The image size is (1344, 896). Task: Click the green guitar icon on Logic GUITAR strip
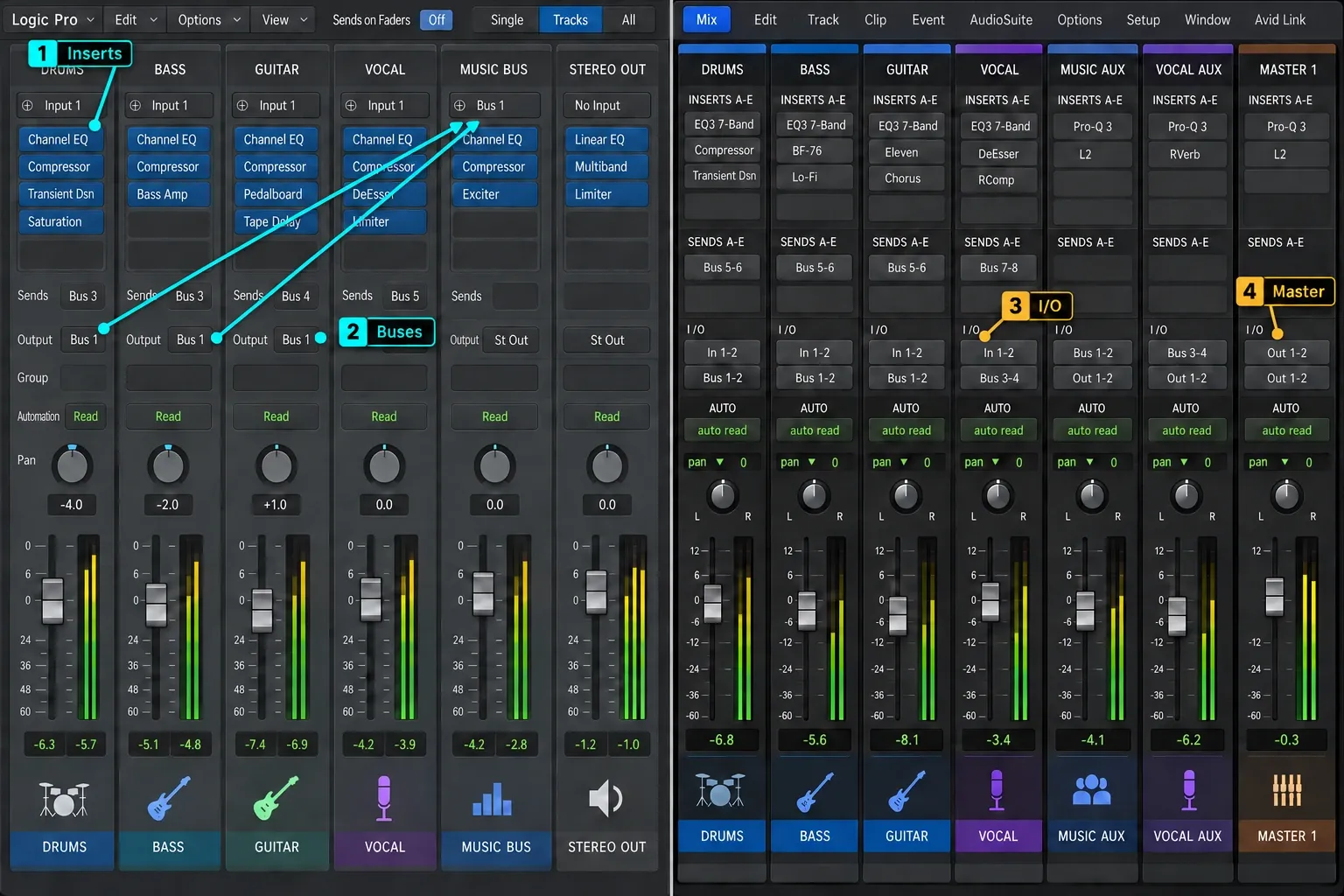[276, 798]
